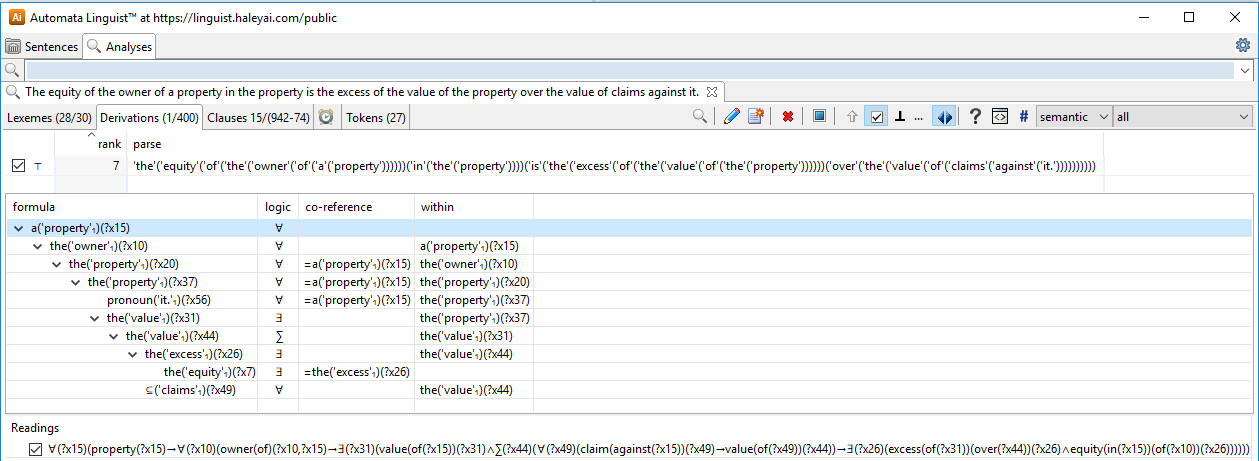Open the Lexemes (28/30) tab
Screen dimensions: 1259x461
click(x=49, y=117)
